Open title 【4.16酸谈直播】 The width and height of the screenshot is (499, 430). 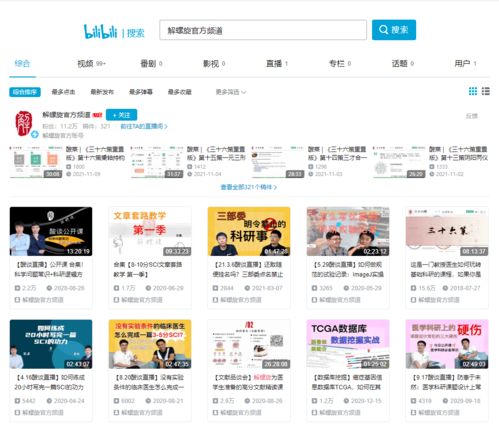49,382
